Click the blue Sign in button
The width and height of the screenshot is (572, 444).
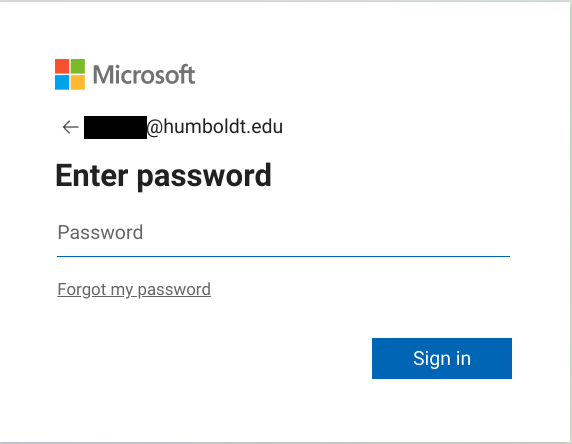(x=442, y=358)
